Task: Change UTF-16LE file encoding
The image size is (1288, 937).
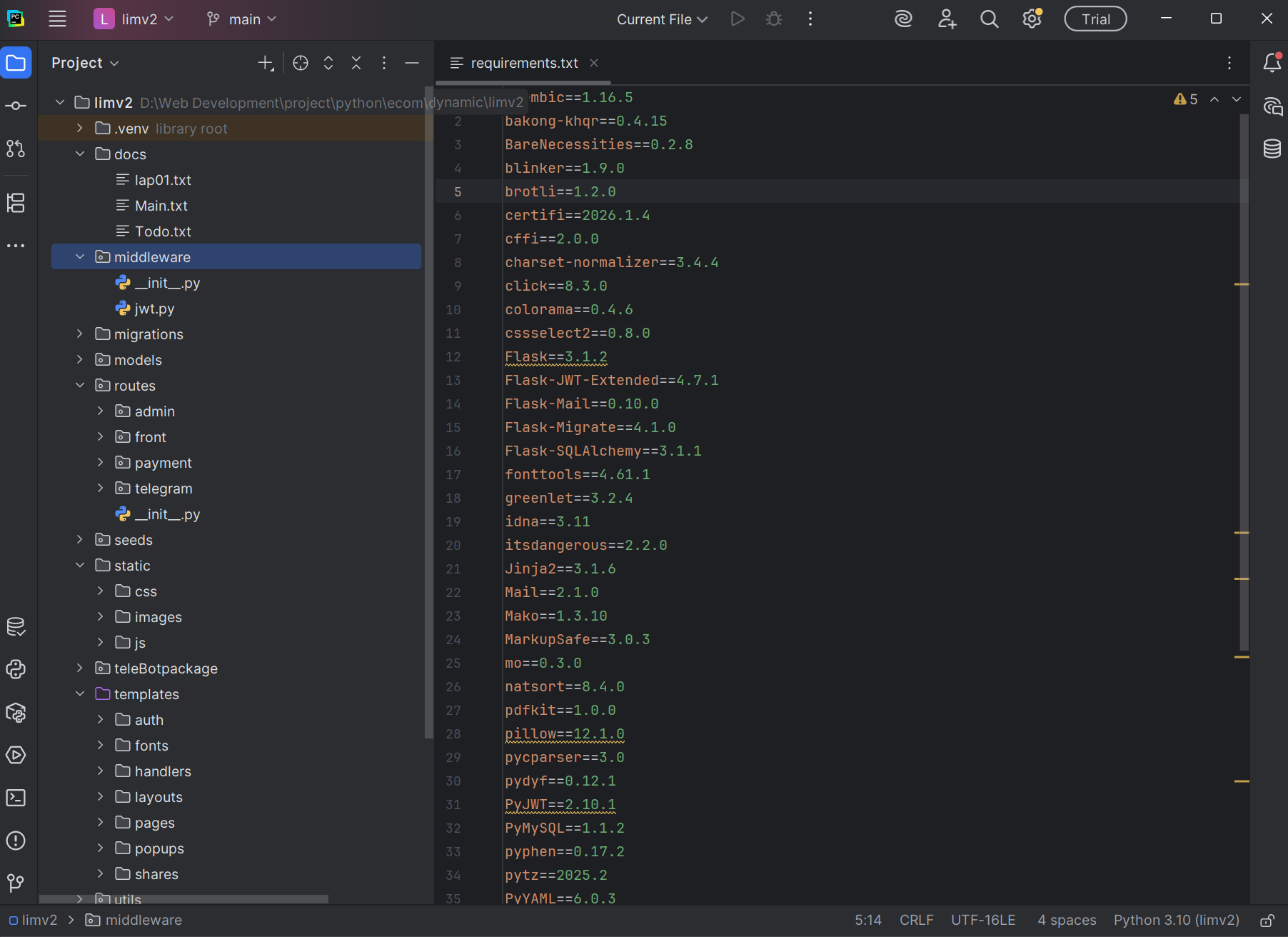Action: pos(983,921)
